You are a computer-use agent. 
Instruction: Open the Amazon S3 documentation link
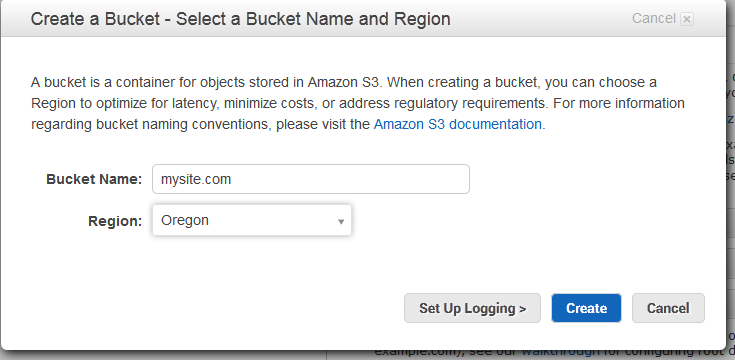click(x=458, y=124)
